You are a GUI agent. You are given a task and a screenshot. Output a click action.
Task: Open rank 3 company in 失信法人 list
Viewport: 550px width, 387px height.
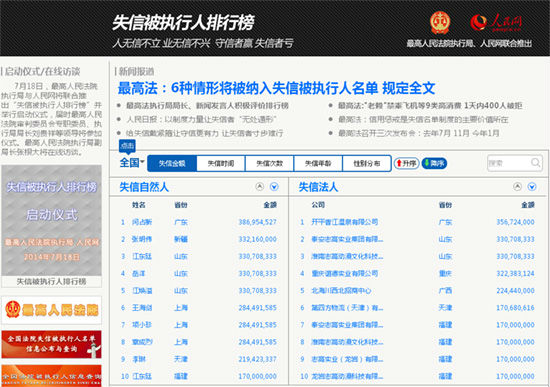click(x=347, y=256)
